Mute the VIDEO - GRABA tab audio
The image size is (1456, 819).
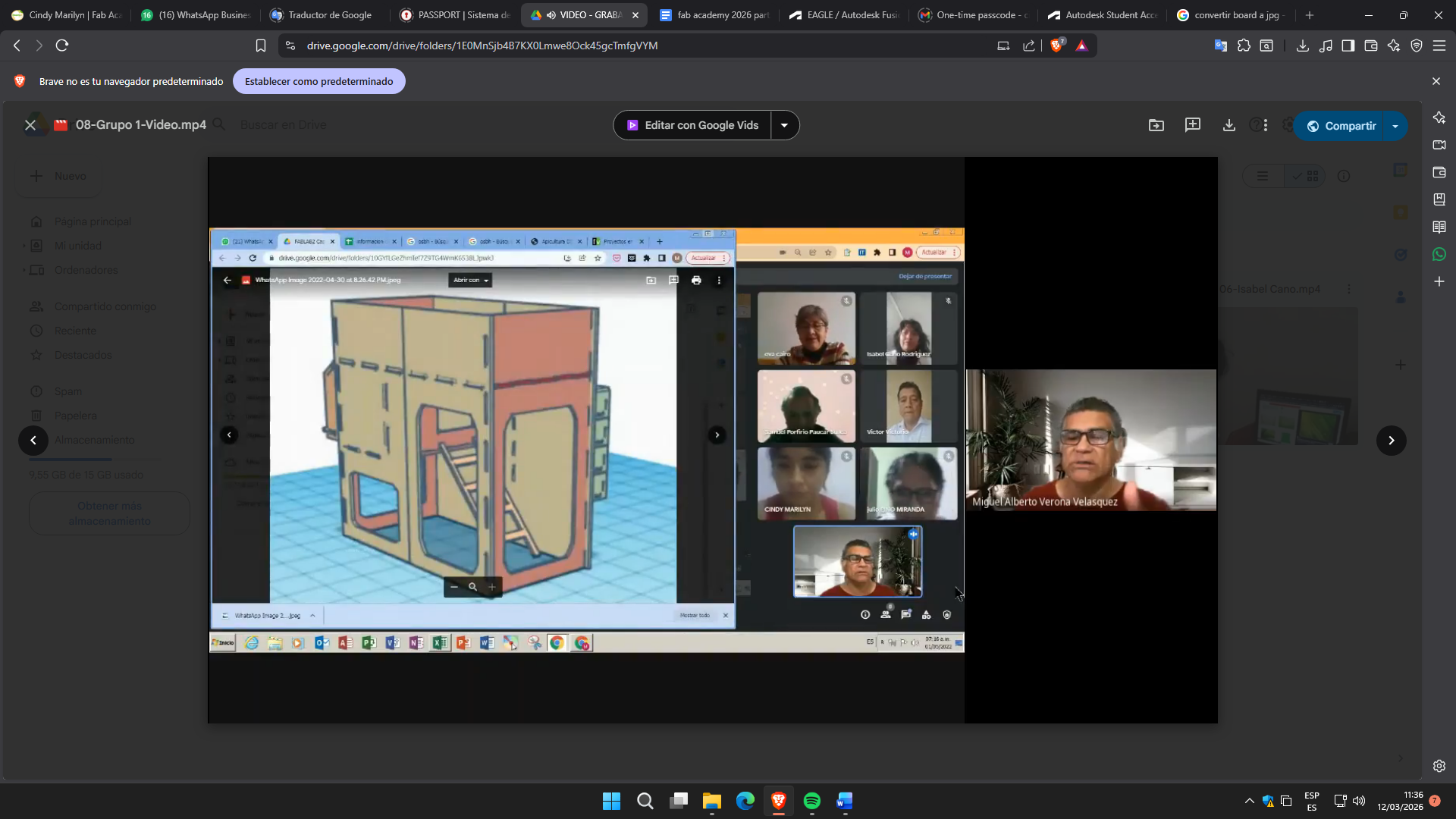(551, 15)
